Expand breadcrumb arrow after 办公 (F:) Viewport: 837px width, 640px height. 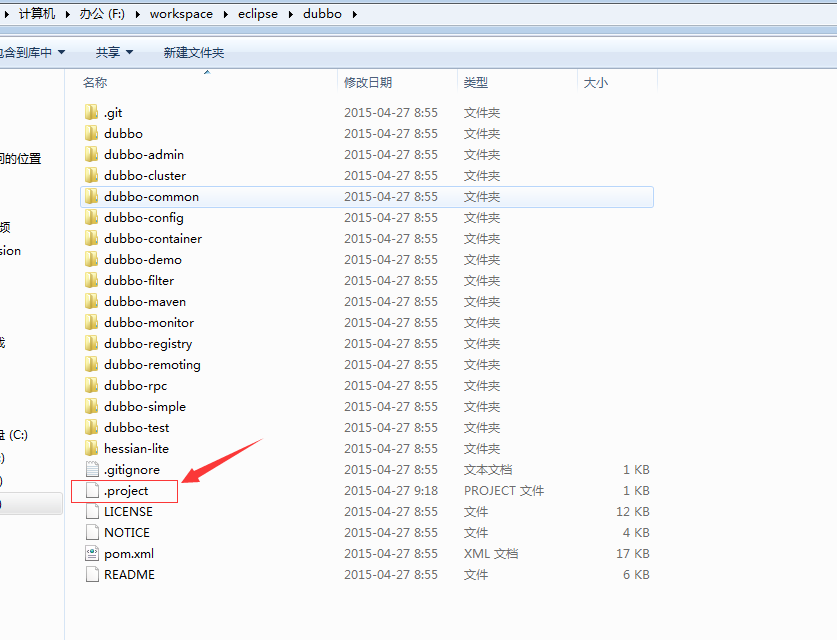click(x=138, y=14)
